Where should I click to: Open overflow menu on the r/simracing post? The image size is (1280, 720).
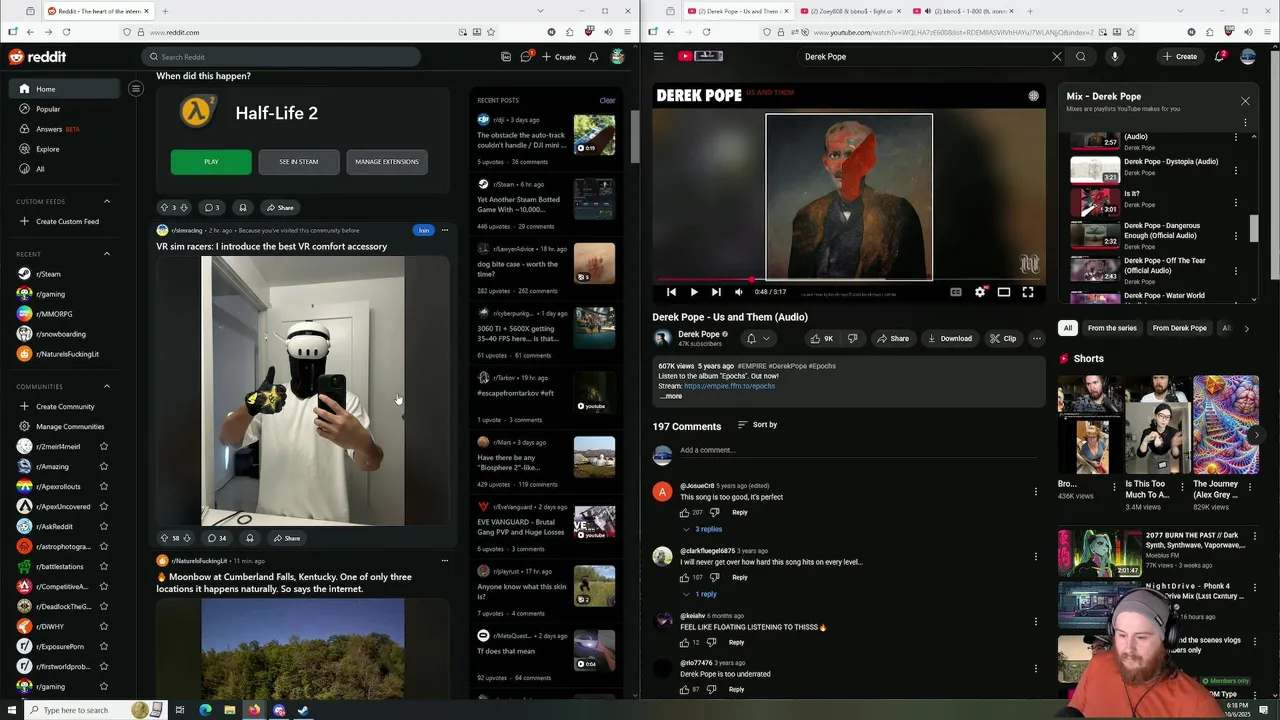pos(445,230)
